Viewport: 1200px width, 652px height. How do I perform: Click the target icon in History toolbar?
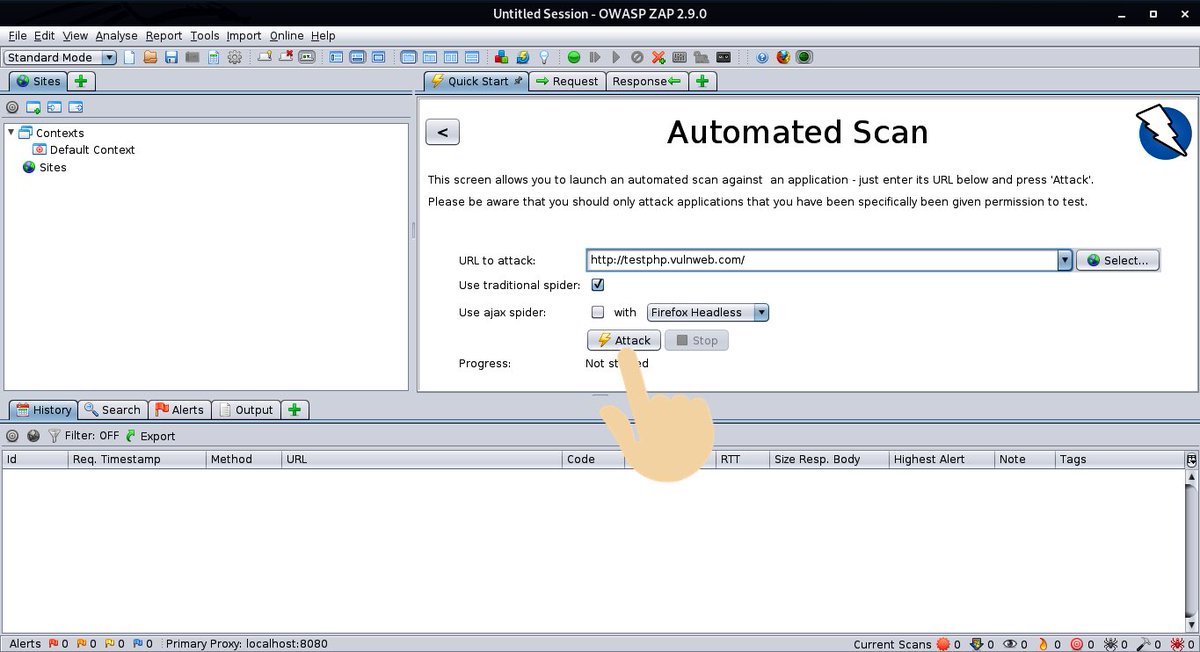tap(12, 436)
